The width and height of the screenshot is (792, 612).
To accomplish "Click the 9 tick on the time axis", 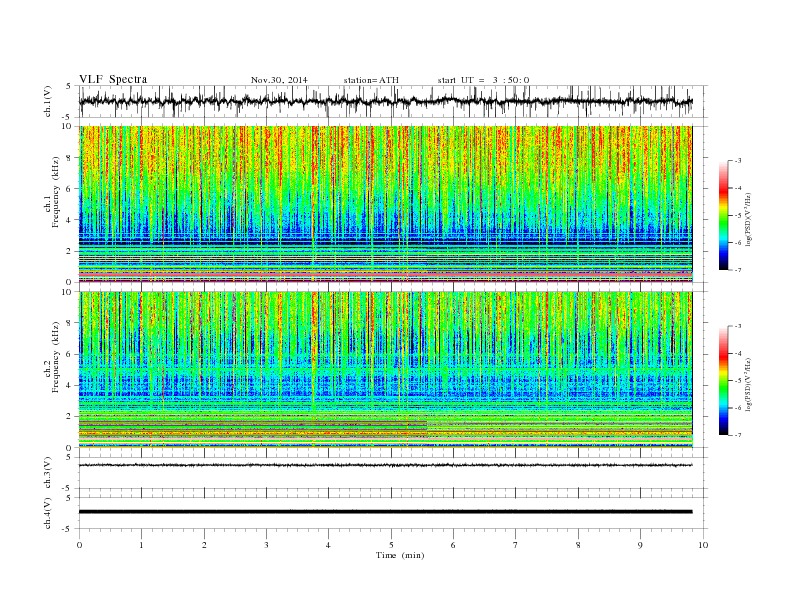I will (x=640, y=545).
